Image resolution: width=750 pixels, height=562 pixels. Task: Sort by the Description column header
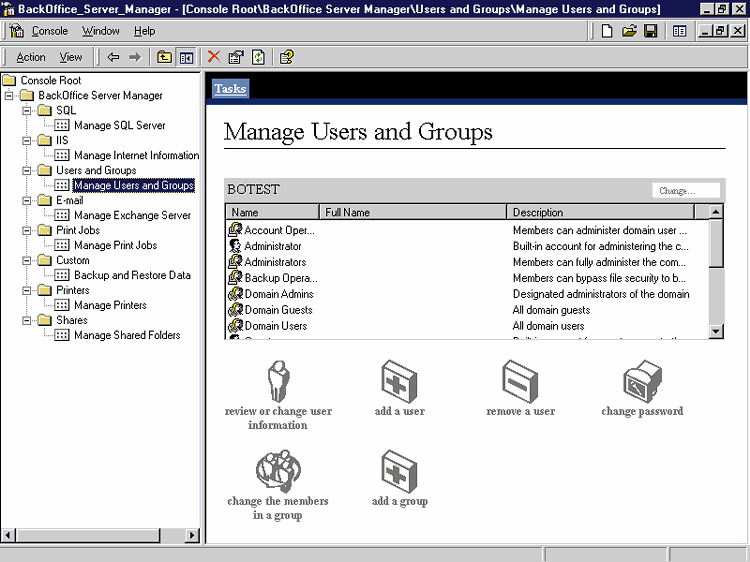(600, 212)
